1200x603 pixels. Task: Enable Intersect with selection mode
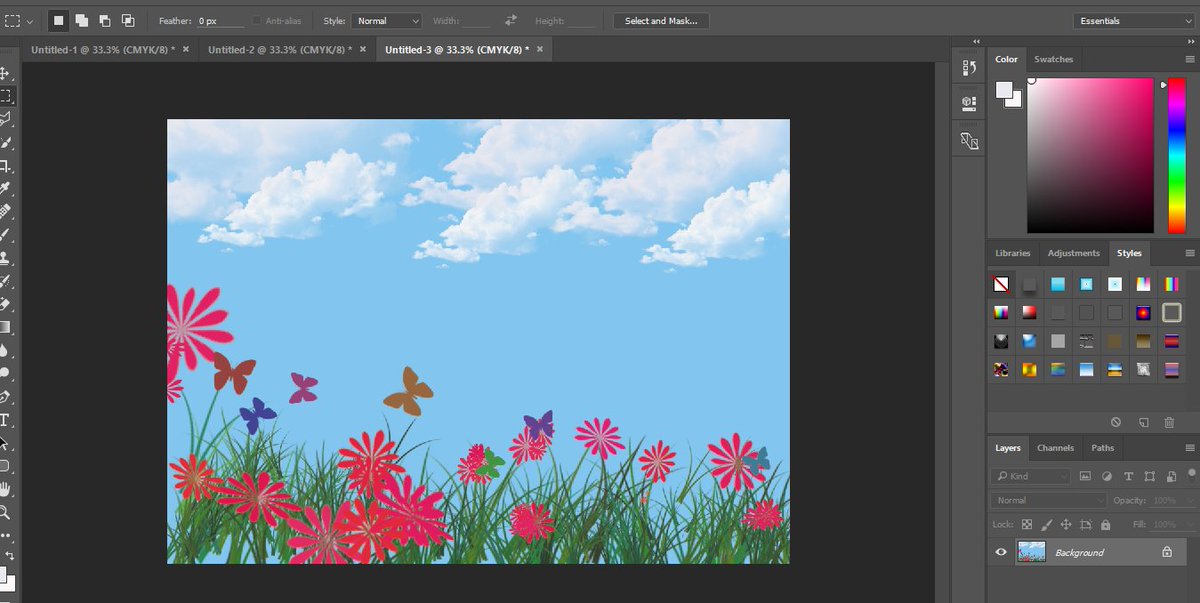[x=128, y=20]
